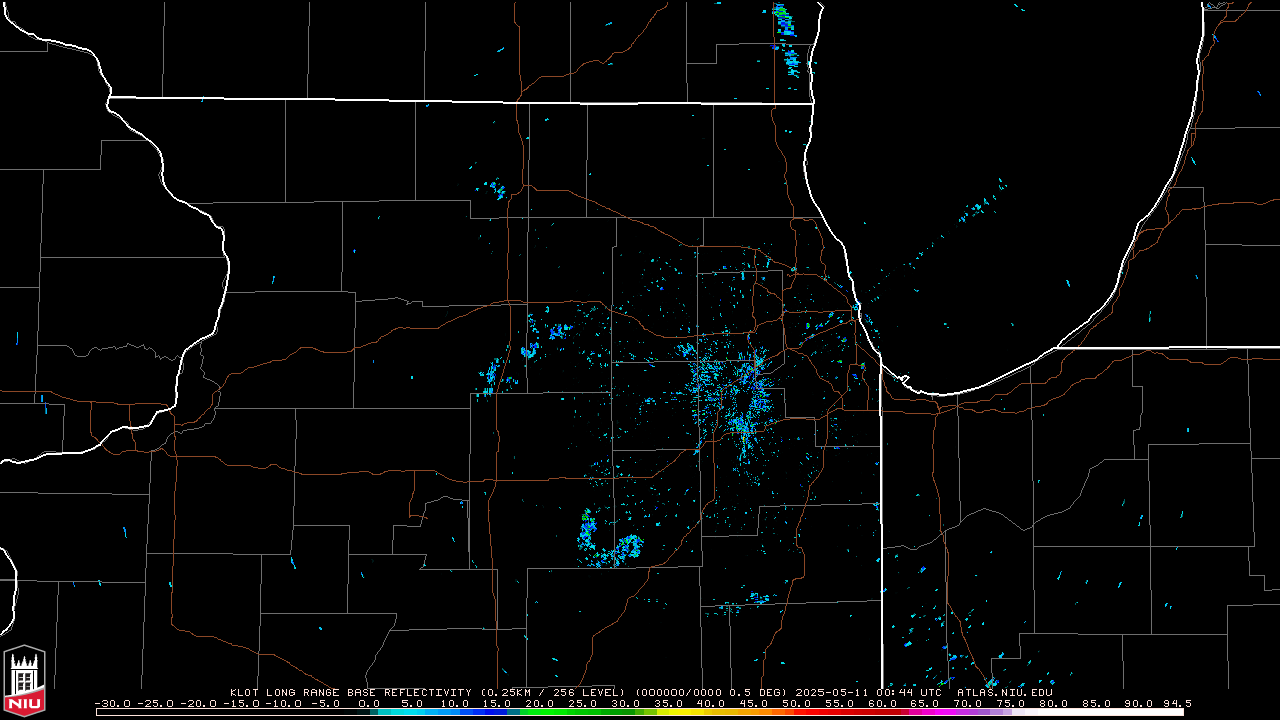The image size is (1280, 720).
Task: Click the 20.0 scale label
Action: pyautogui.click(x=540, y=703)
